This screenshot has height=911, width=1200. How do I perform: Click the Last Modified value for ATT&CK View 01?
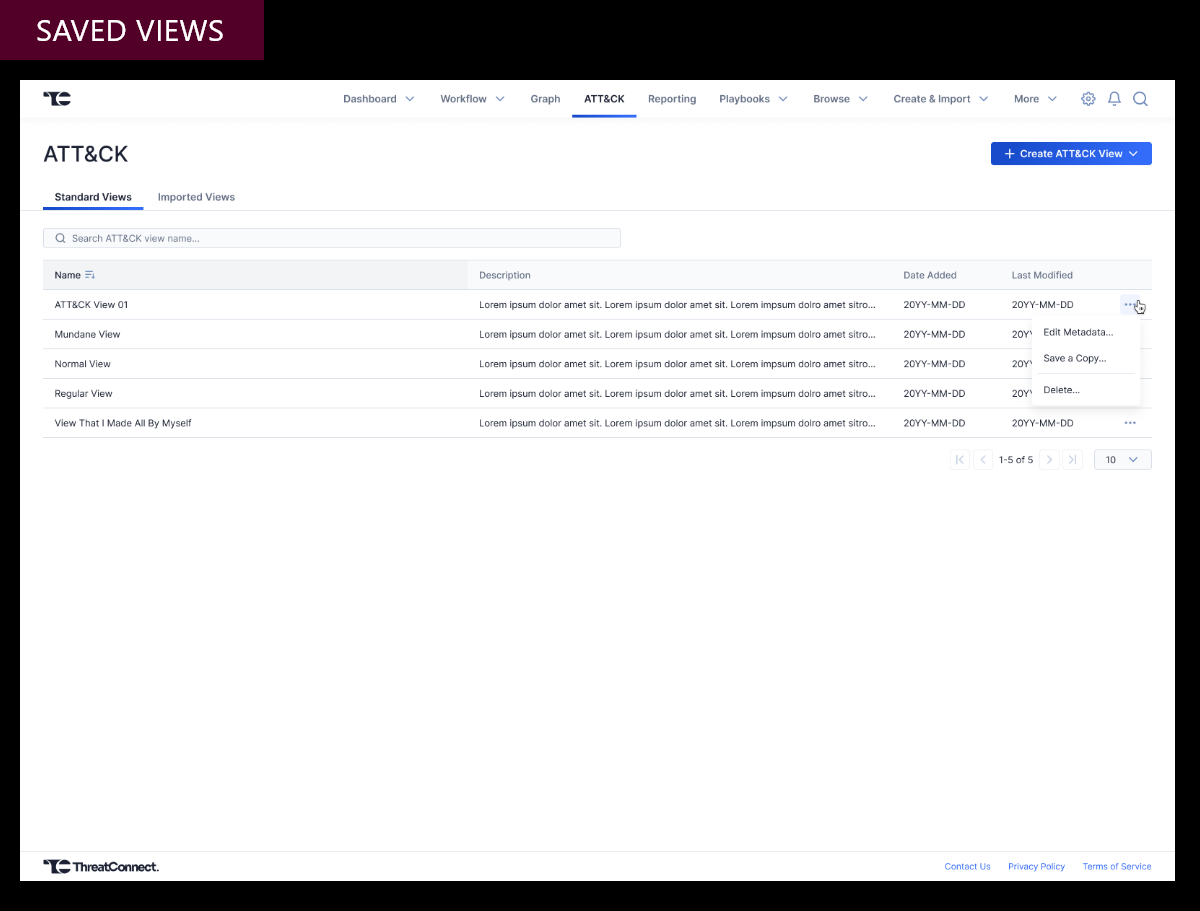pyautogui.click(x=1042, y=304)
